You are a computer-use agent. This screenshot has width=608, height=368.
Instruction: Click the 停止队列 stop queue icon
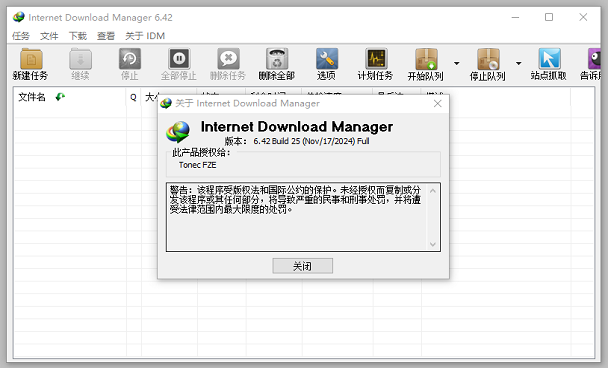pyautogui.click(x=488, y=59)
